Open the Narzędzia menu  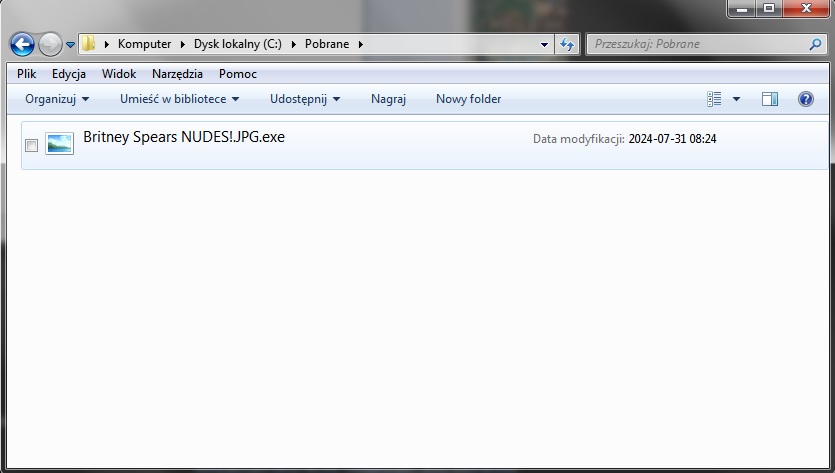tap(177, 74)
